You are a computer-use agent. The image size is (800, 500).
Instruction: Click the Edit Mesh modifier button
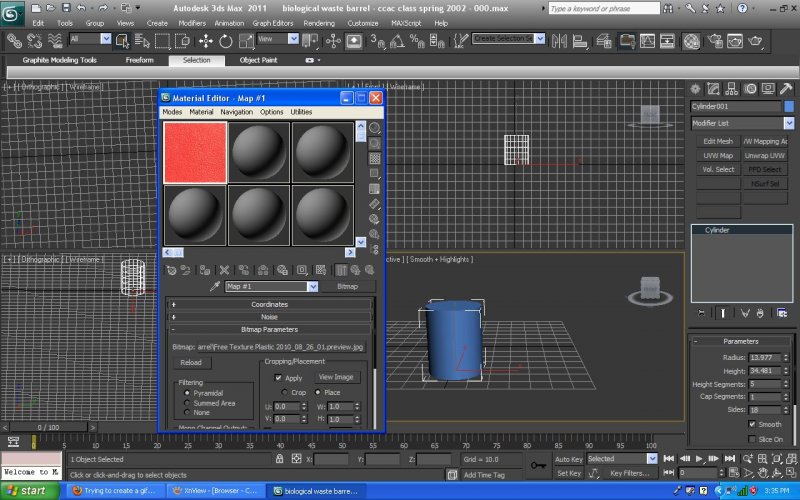click(718, 141)
